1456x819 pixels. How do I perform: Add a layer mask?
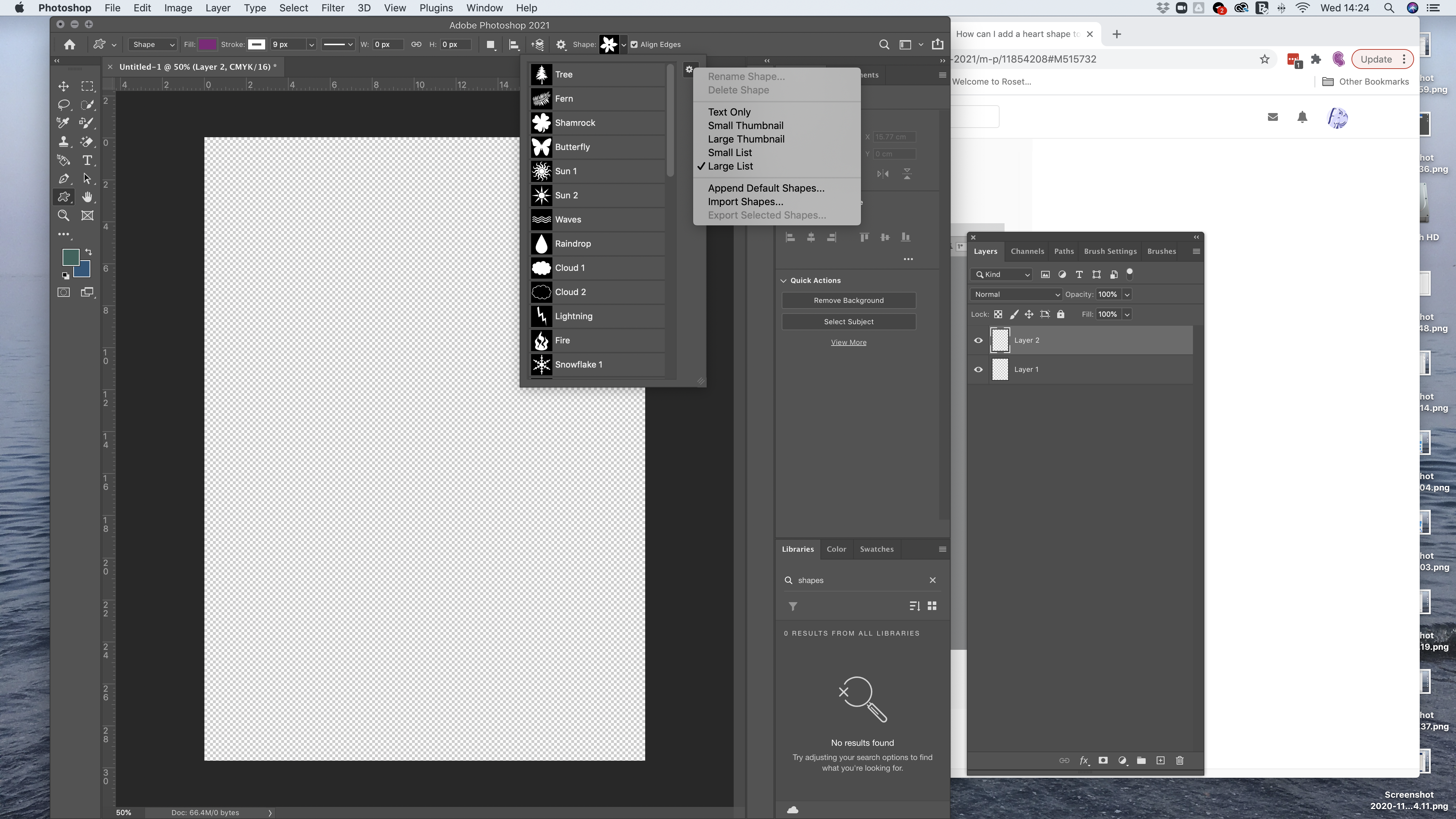[x=1103, y=761]
